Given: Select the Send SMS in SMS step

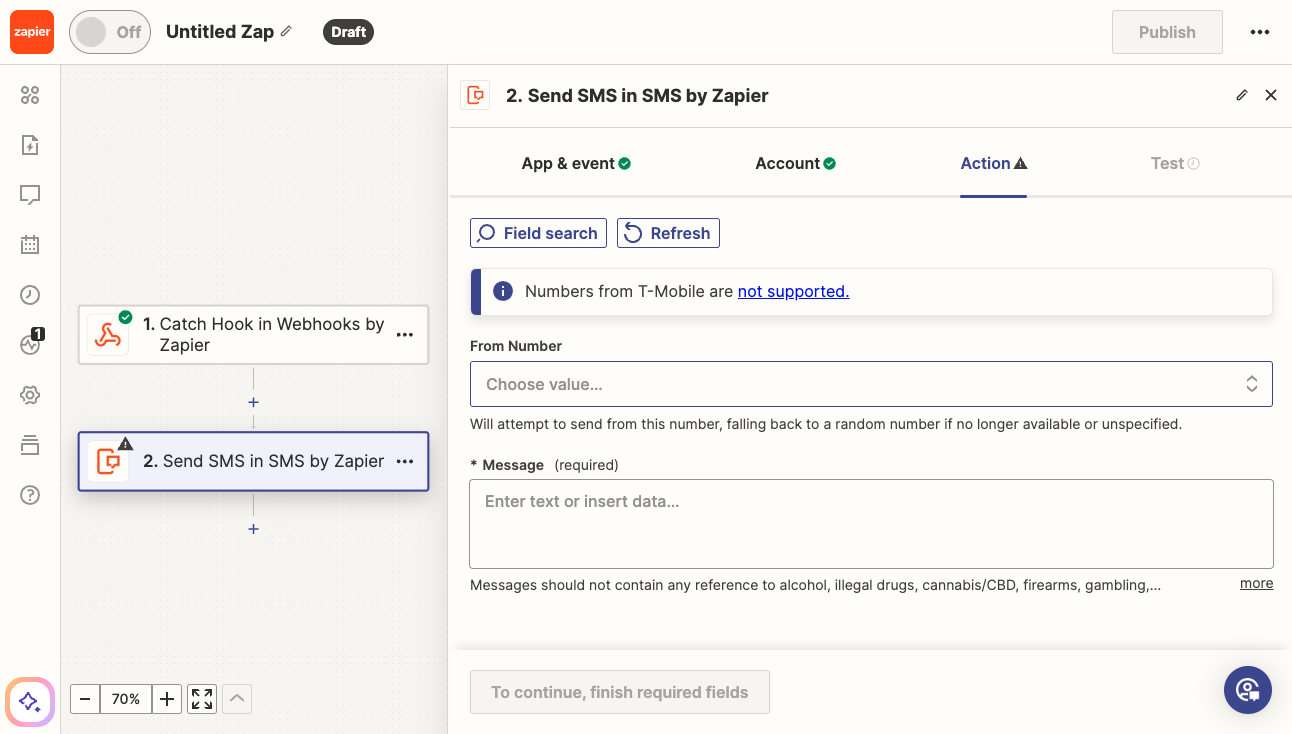Looking at the screenshot, I should pyautogui.click(x=253, y=461).
